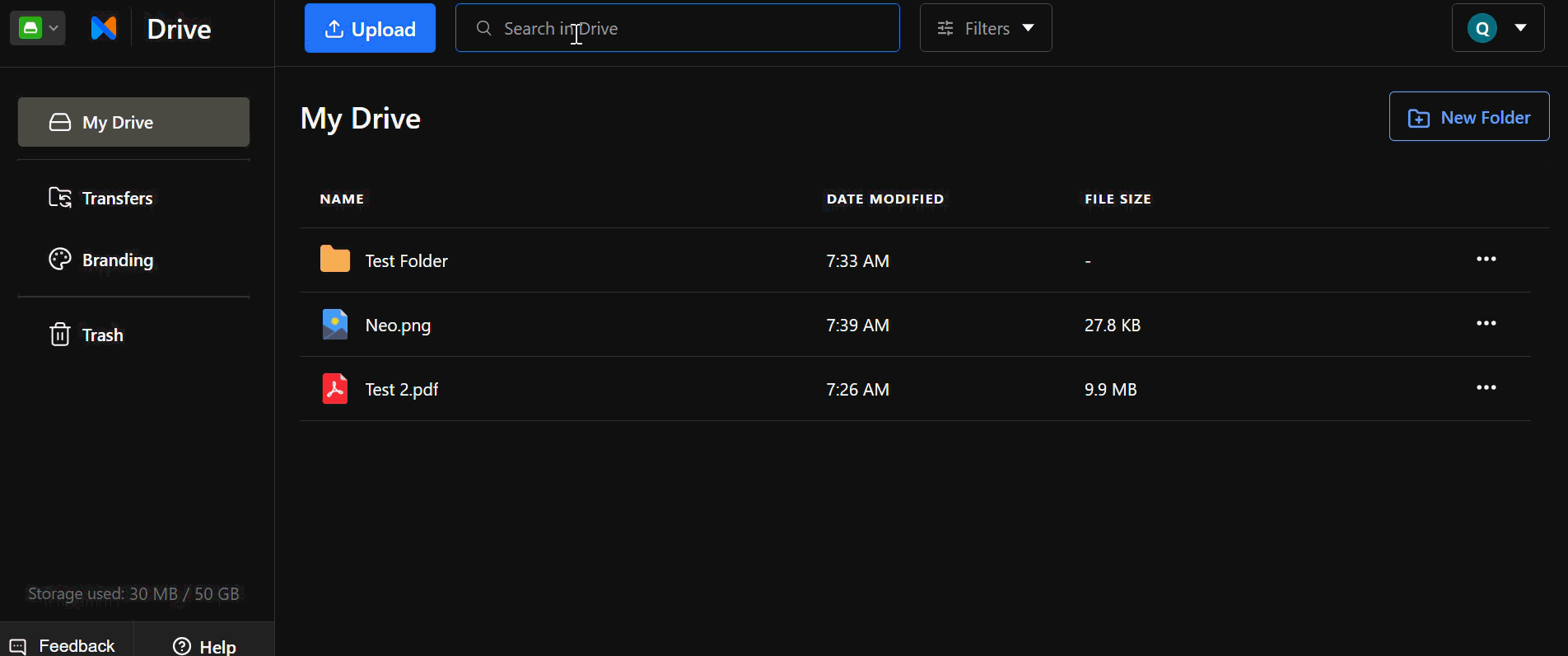Click the Neo.png image file icon
1568x656 pixels.
click(x=335, y=324)
